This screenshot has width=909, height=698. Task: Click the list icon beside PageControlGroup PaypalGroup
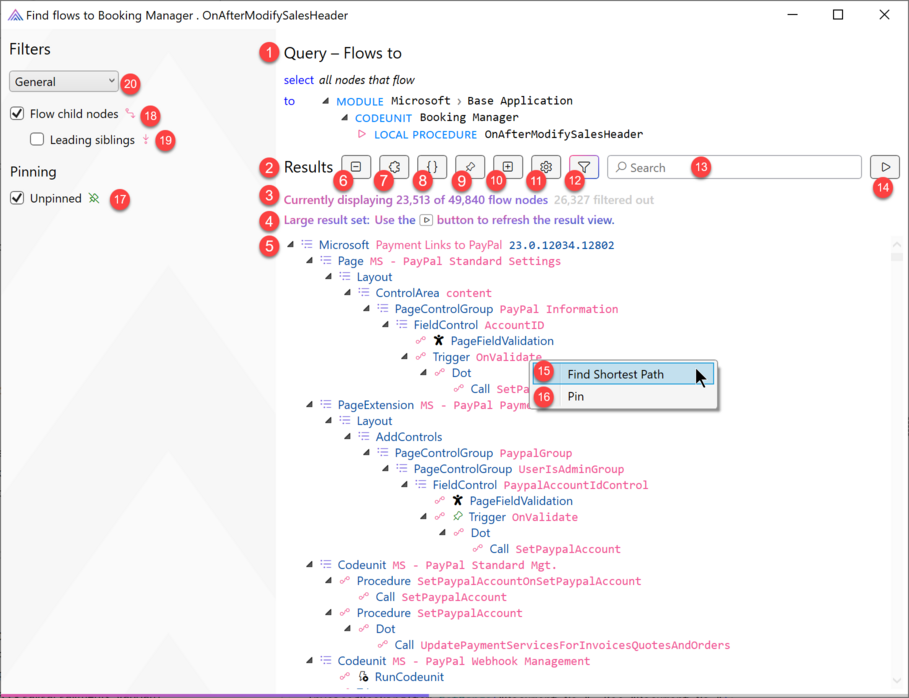coord(383,453)
